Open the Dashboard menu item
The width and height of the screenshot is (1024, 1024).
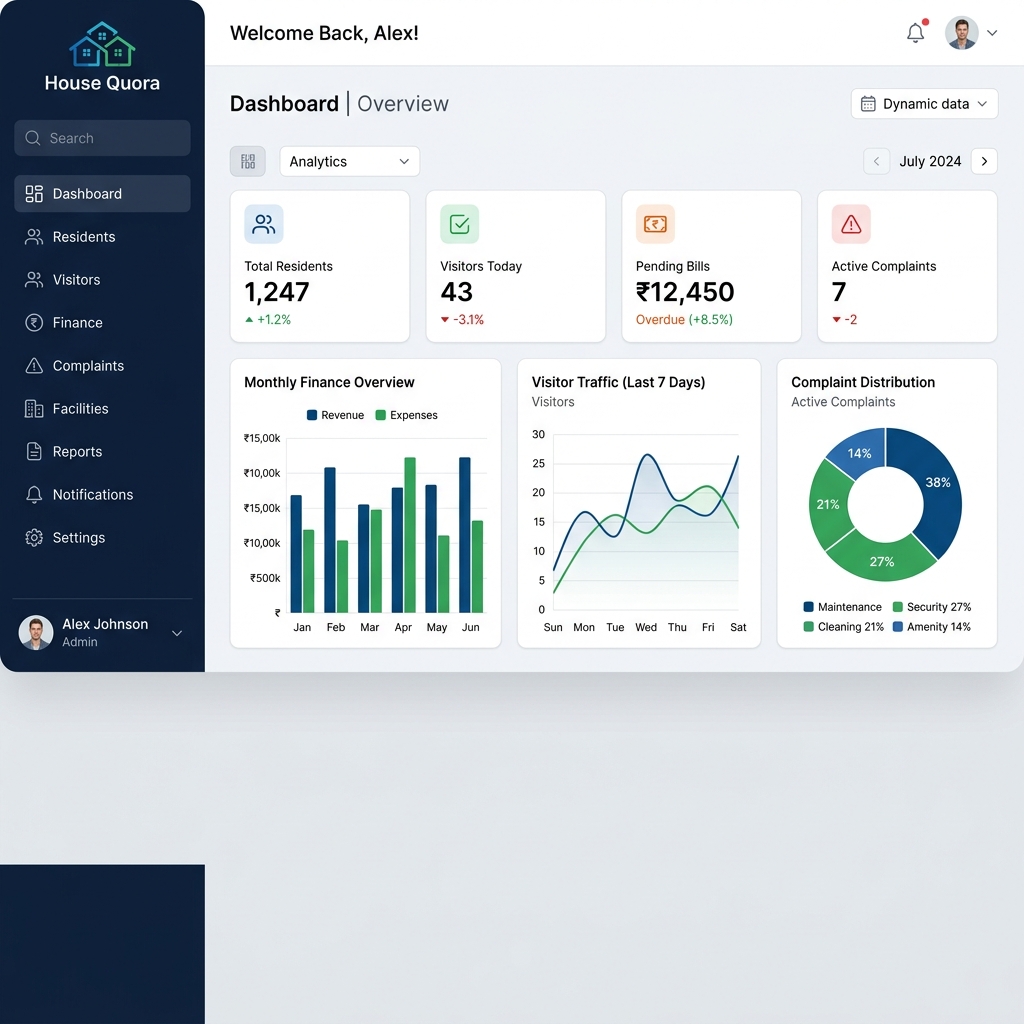(103, 193)
